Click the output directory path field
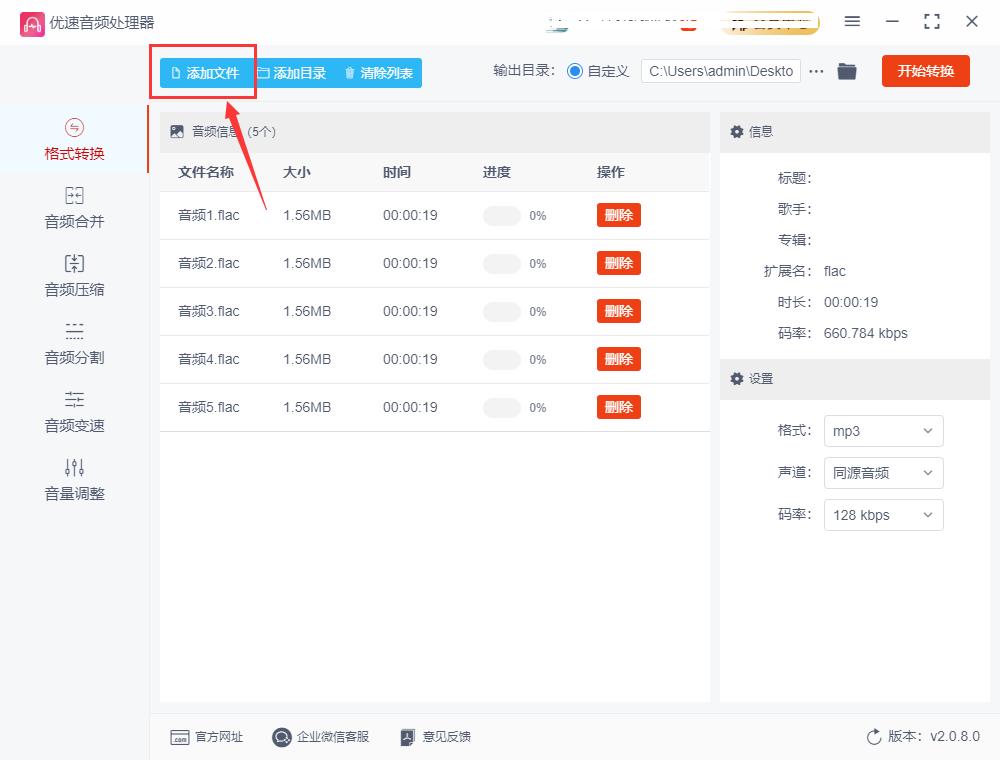The height and width of the screenshot is (760, 1000). (720, 71)
